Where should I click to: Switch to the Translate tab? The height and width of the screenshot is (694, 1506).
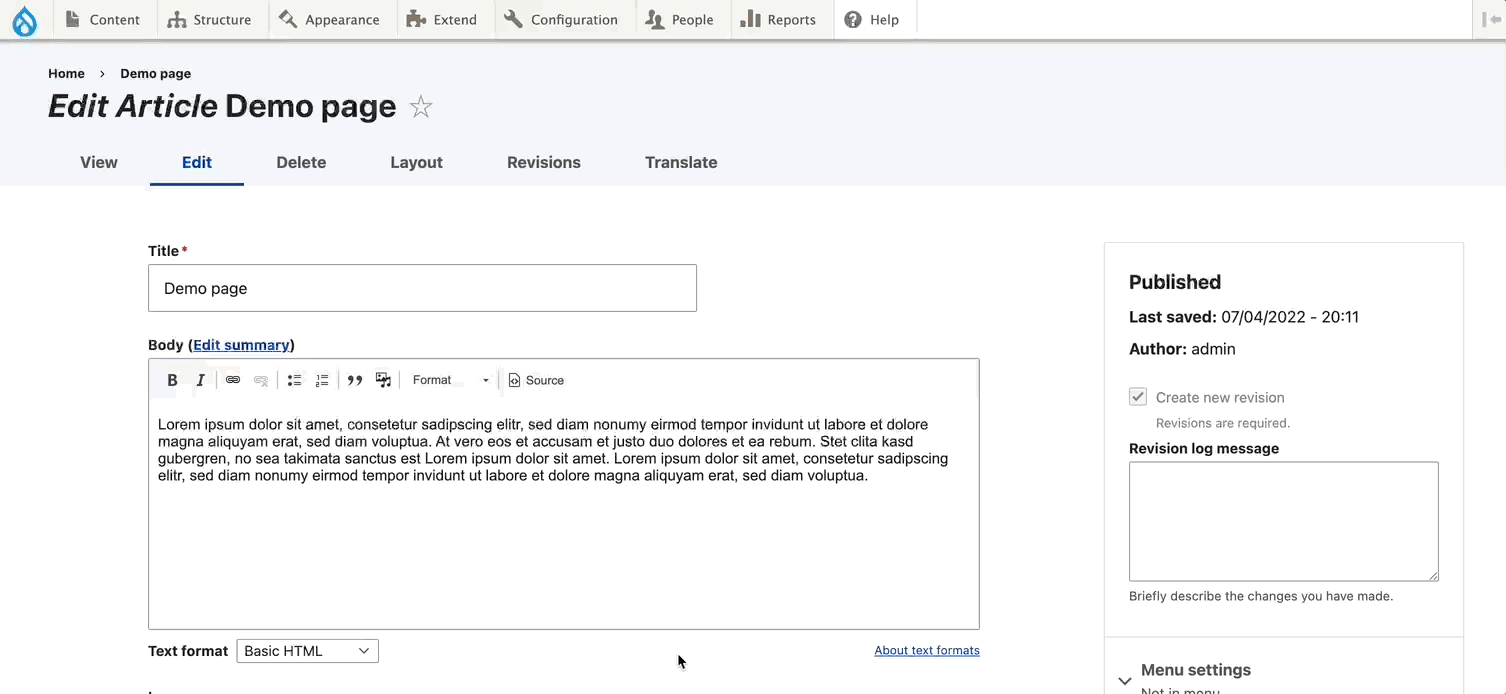pos(681,162)
